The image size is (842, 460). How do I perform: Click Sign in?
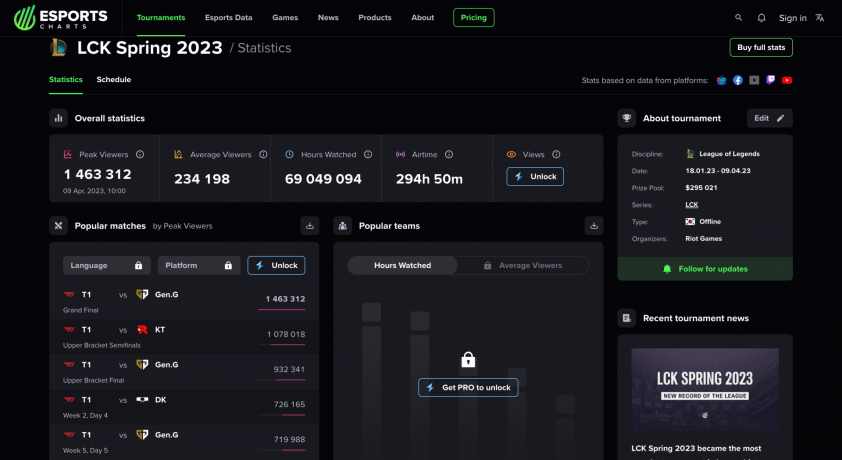[793, 18]
